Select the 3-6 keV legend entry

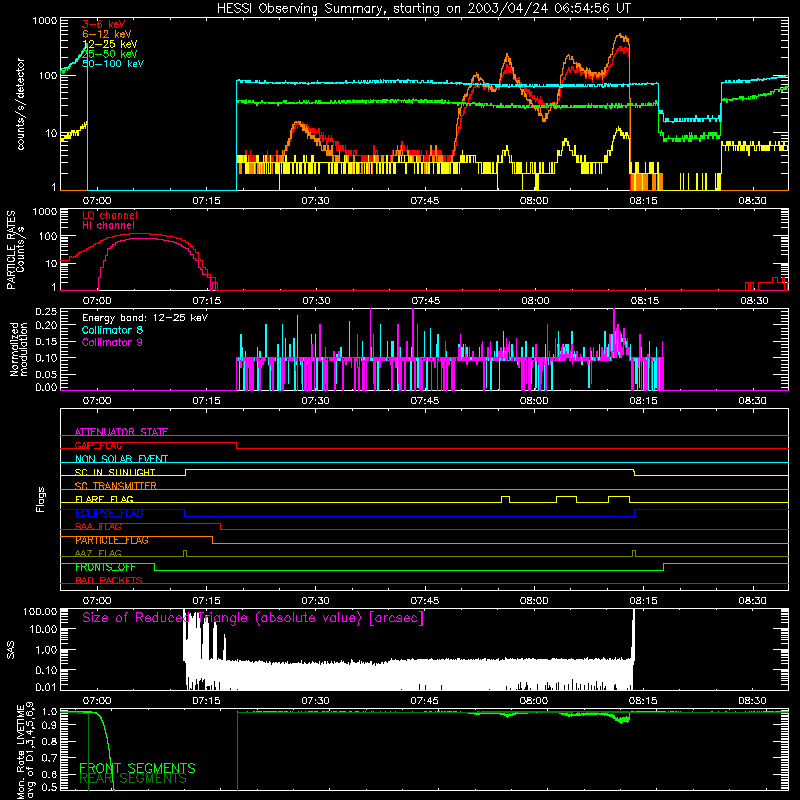pos(104,24)
